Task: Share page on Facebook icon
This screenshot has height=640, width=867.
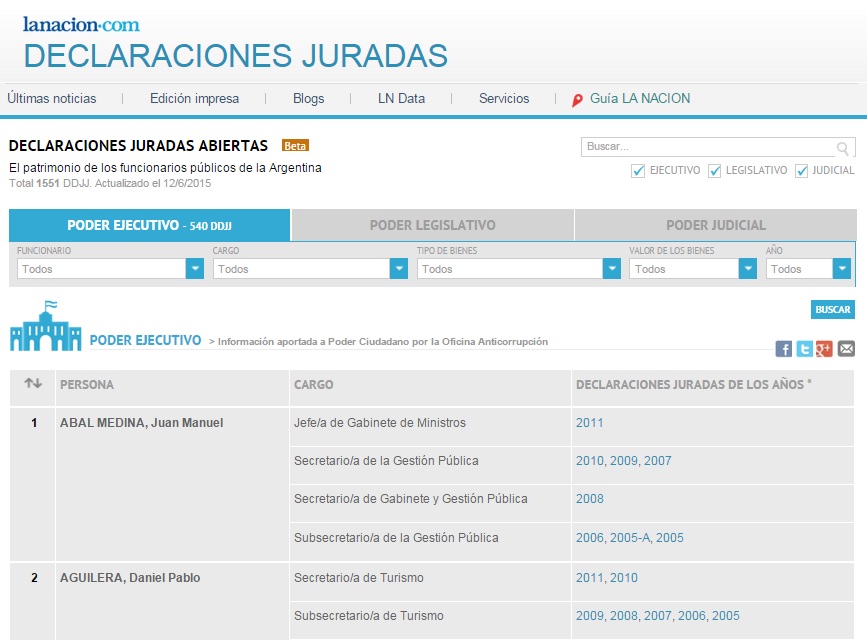Action: tap(783, 348)
